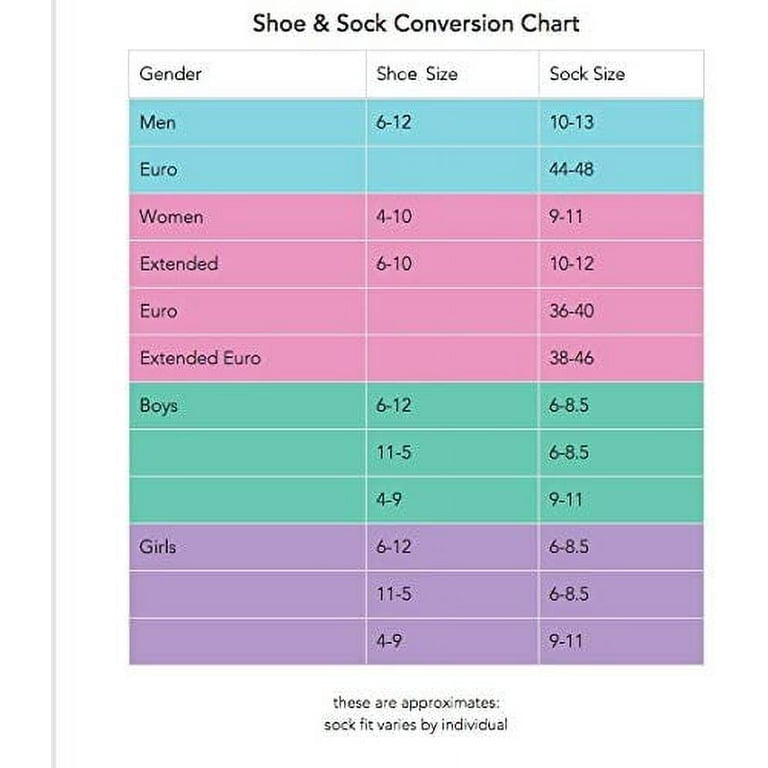Click the Men row label
Viewport: 768px width, 768px height.
click(157, 122)
